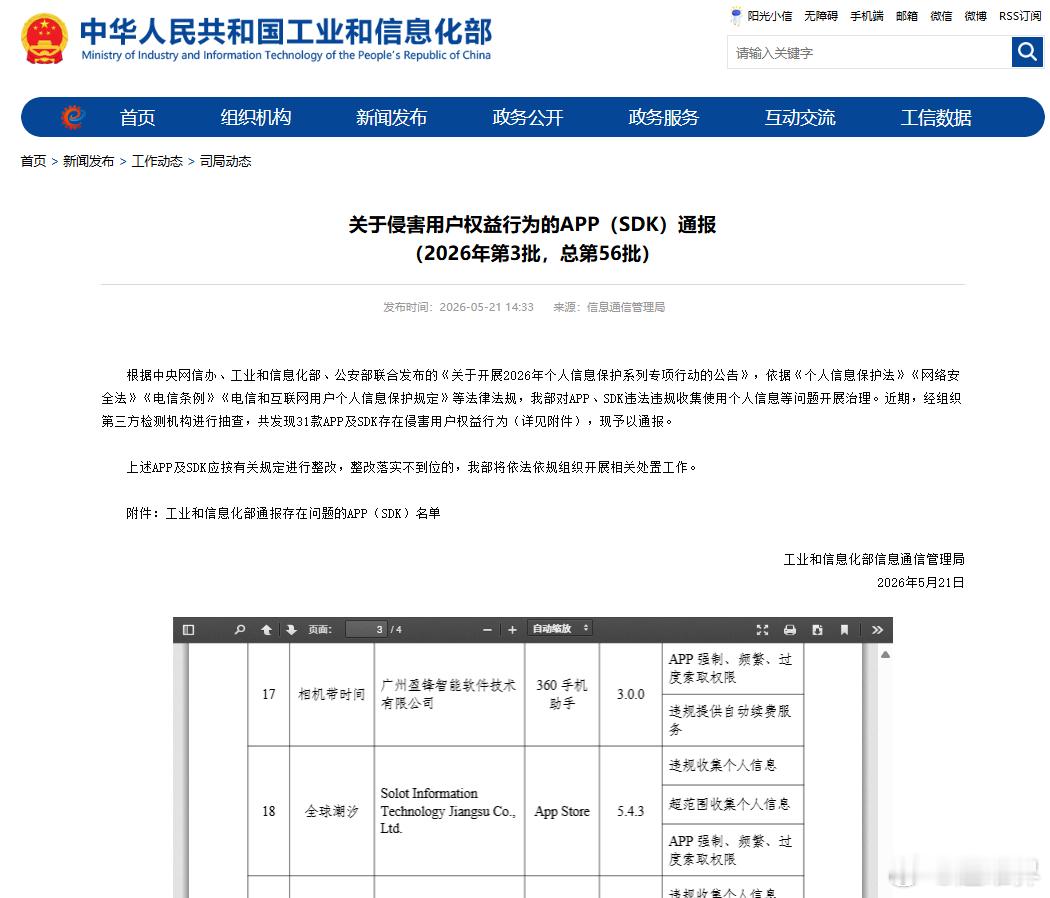The width and height of the screenshot is (1050, 898).
Task: Click row number 18 in the table
Action: coord(269,811)
